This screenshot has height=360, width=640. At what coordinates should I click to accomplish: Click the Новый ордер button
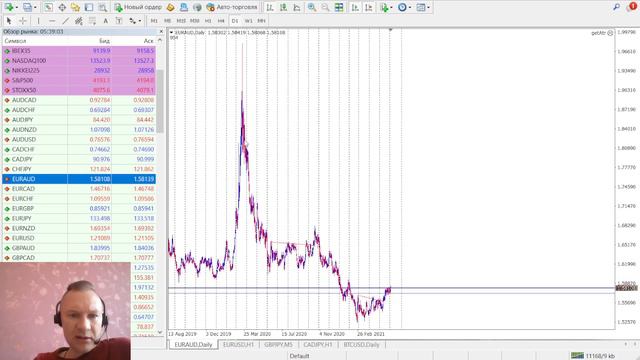pyautogui.click(x=138, y=7)
